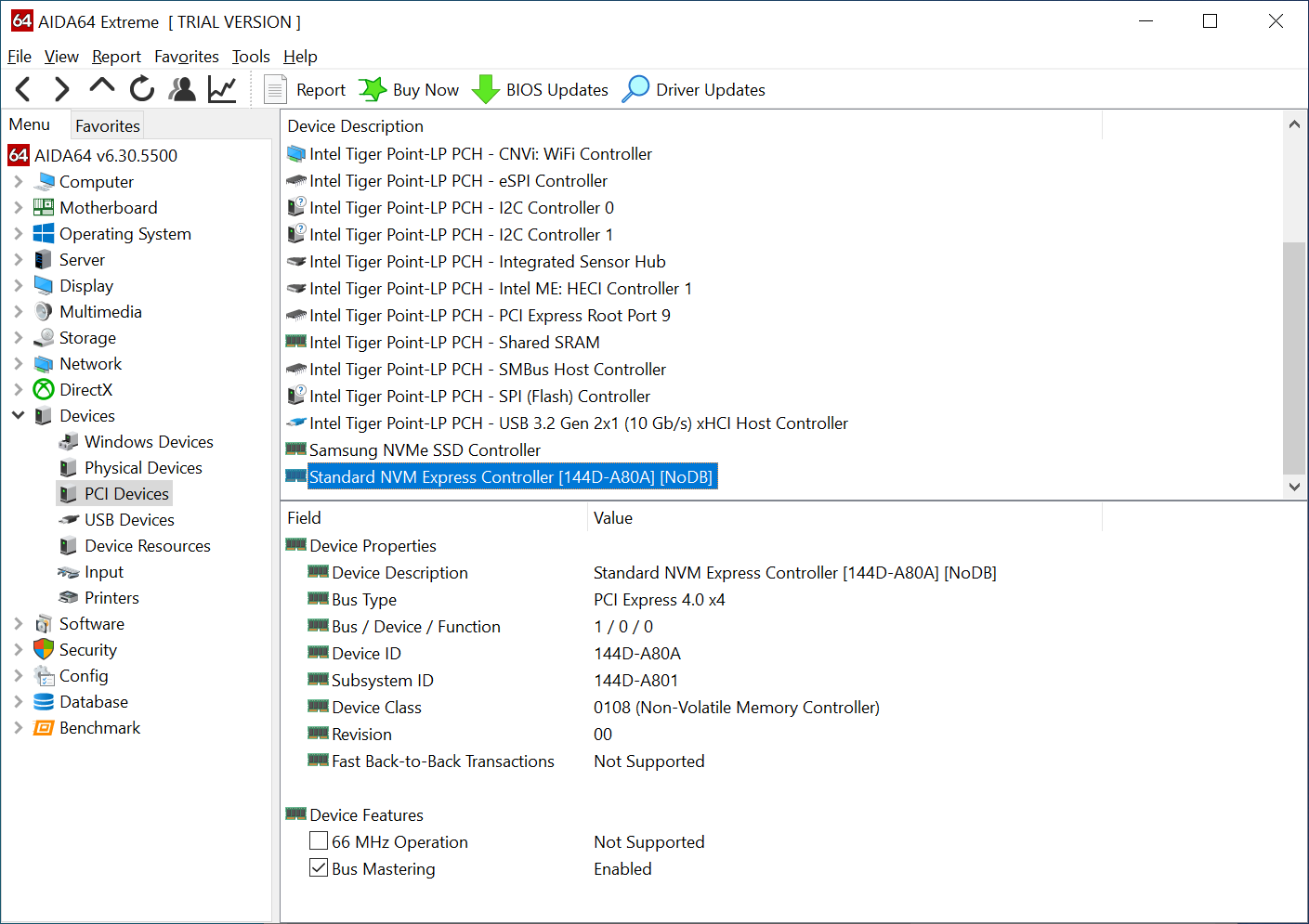
Task: Open the View menu
Action: 61,57
